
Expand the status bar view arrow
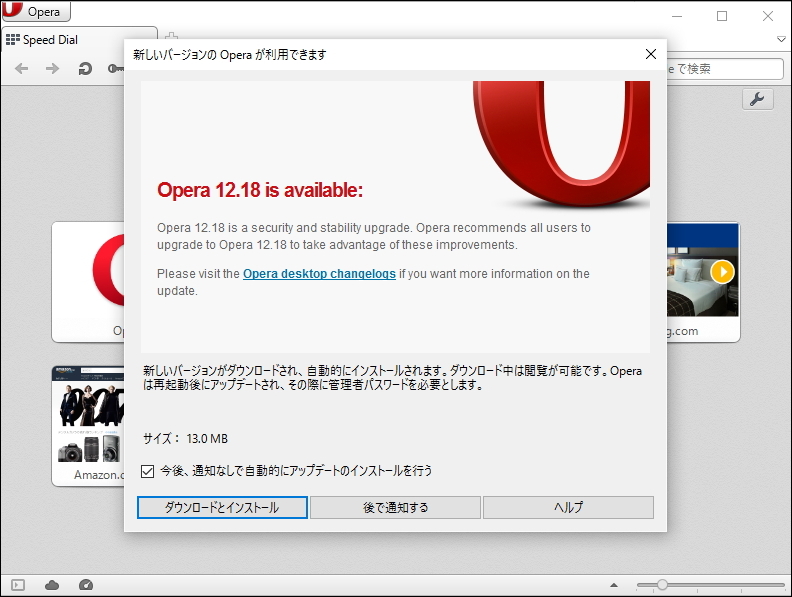click(x=614, y=585)
